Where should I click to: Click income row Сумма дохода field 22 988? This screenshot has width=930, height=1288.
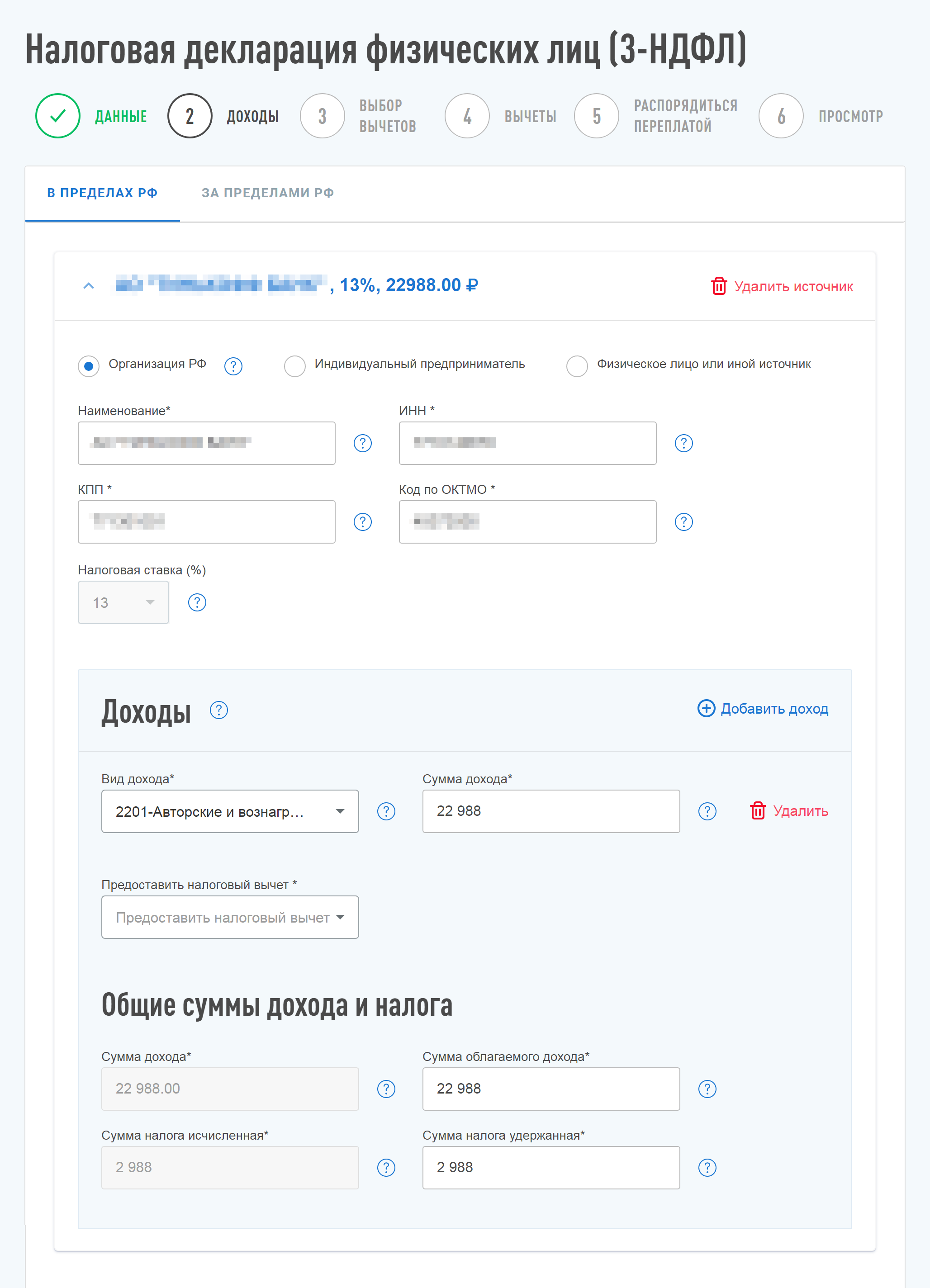(551, 811)
